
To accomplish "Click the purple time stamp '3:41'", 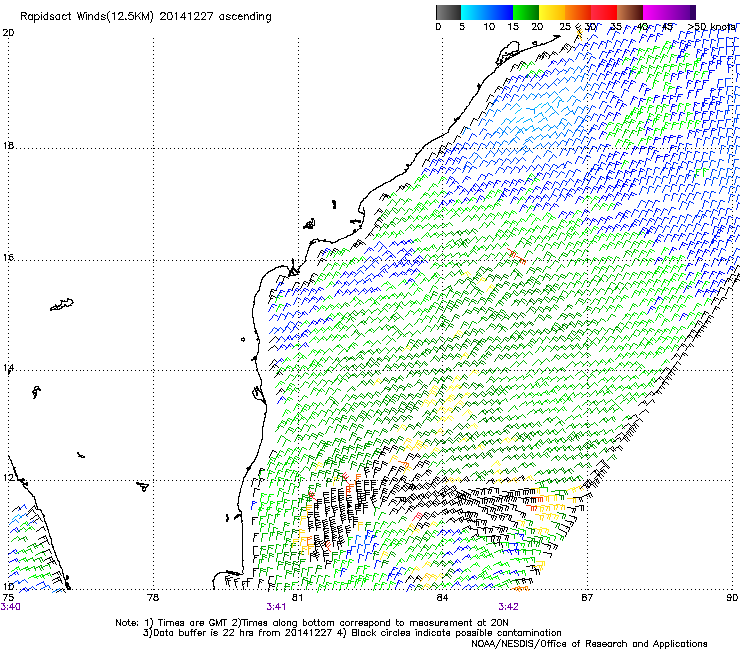I will point(276,607).
